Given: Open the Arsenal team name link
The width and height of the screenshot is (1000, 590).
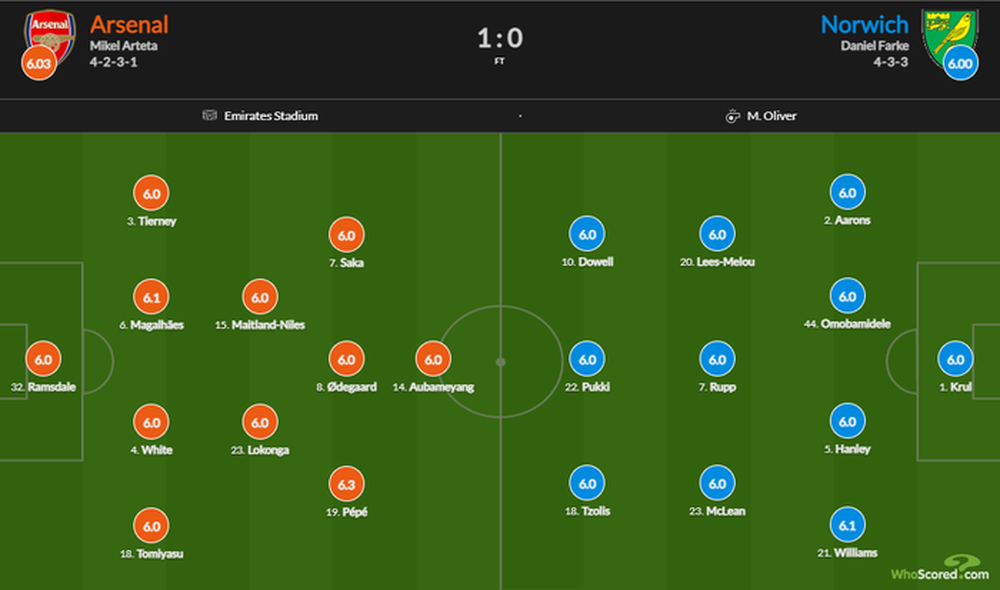Looking at the screenshot, I should point(129,24).
